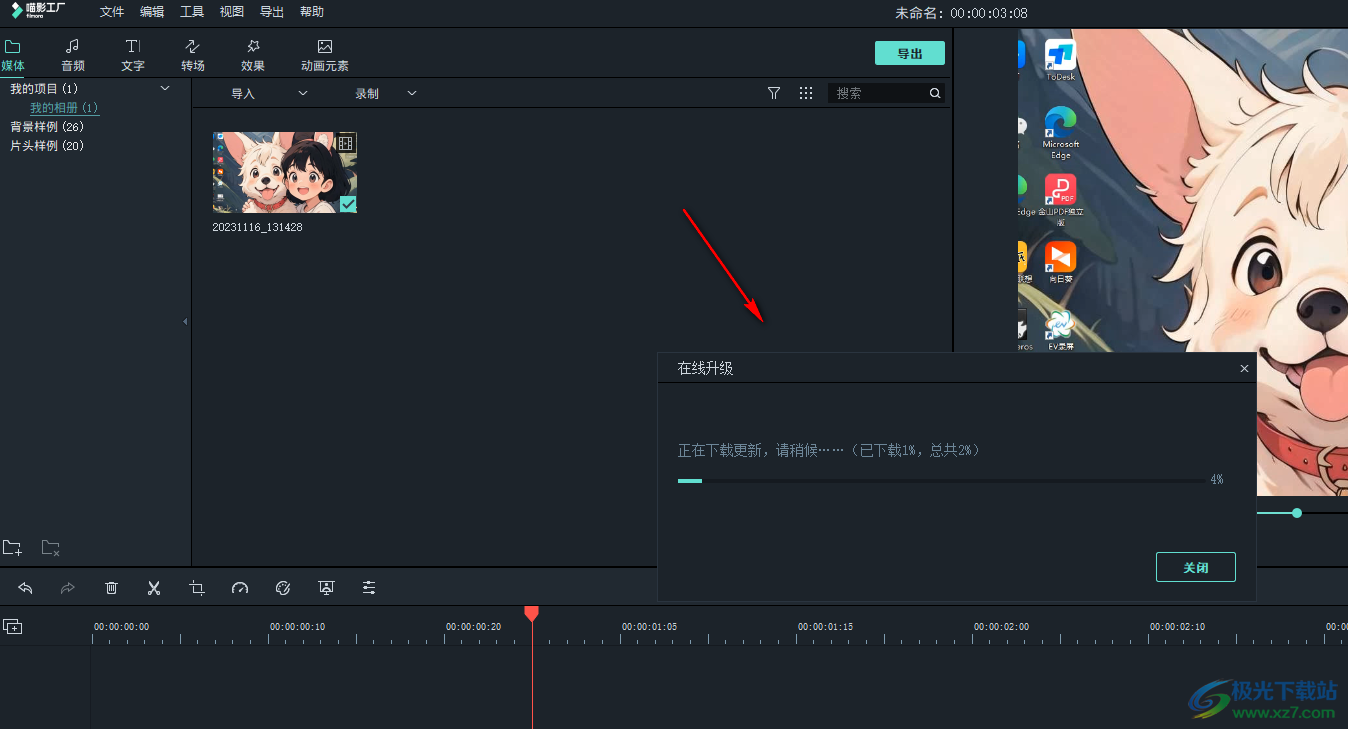Image resolution: width=1348 pixels, height=729 pixels.
Task: Click the search magnifier icon
Action: pyautogui.click(x=935, y=93)
